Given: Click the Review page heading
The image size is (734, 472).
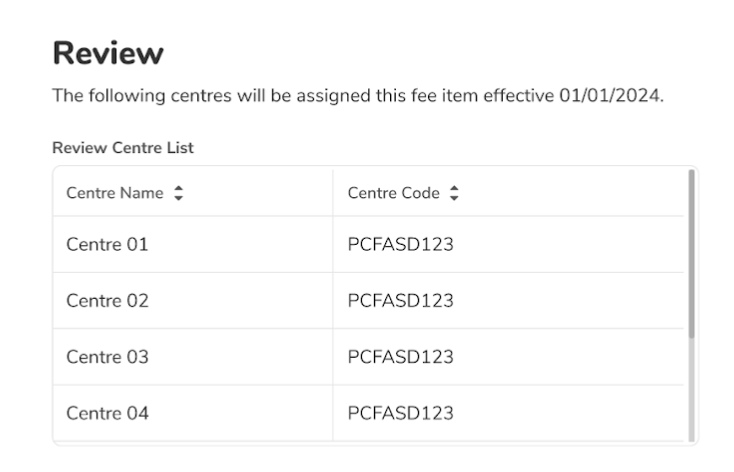Looking at the screenshot, I should [x=108, y=53].
